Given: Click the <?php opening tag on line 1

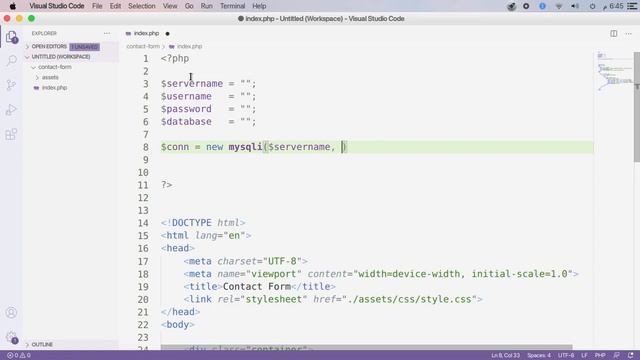Looking at the screenshot, I should [175, 58].
